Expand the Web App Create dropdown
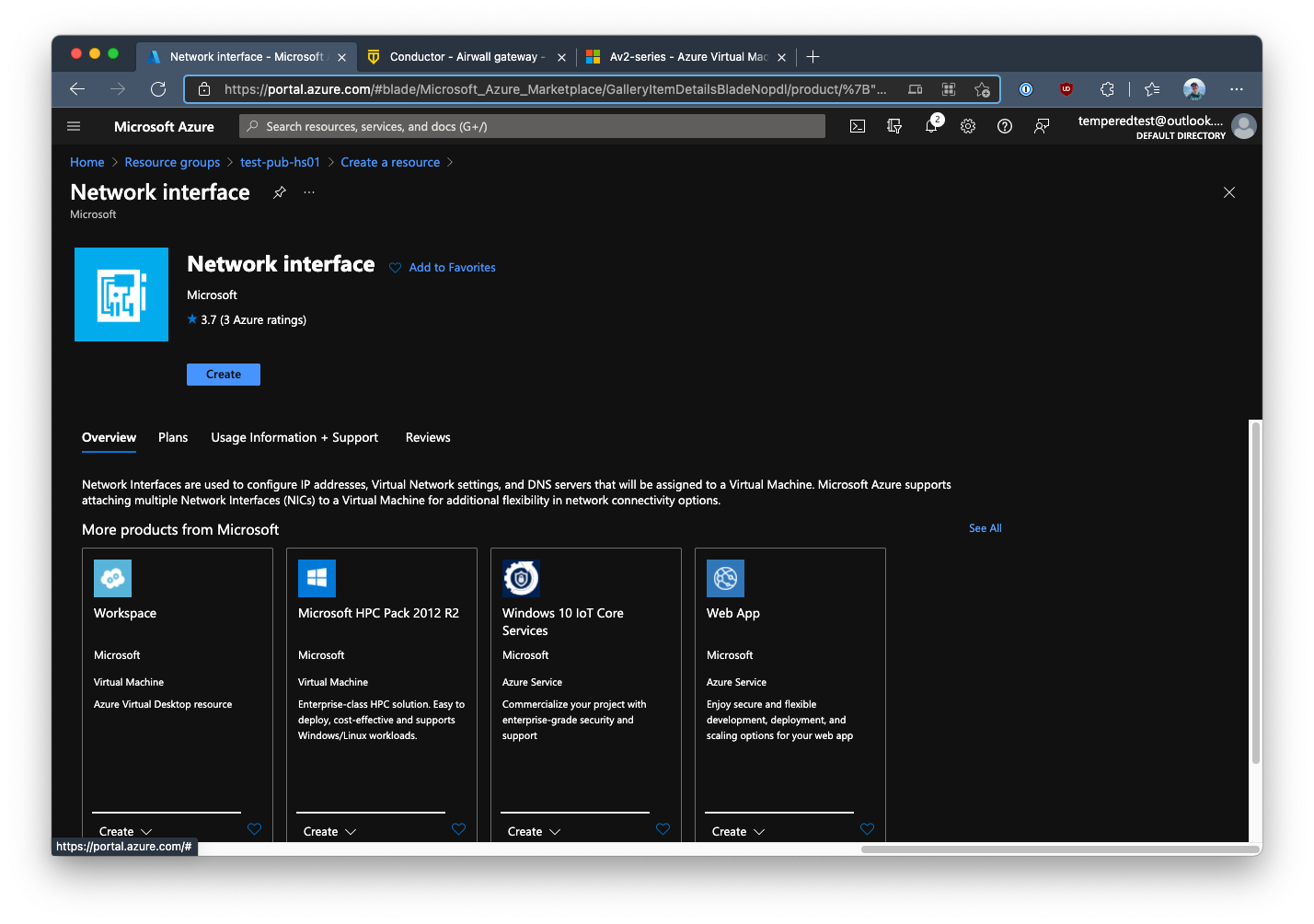This screenshot has height=924, width=1314. click(x=739, y=832)
